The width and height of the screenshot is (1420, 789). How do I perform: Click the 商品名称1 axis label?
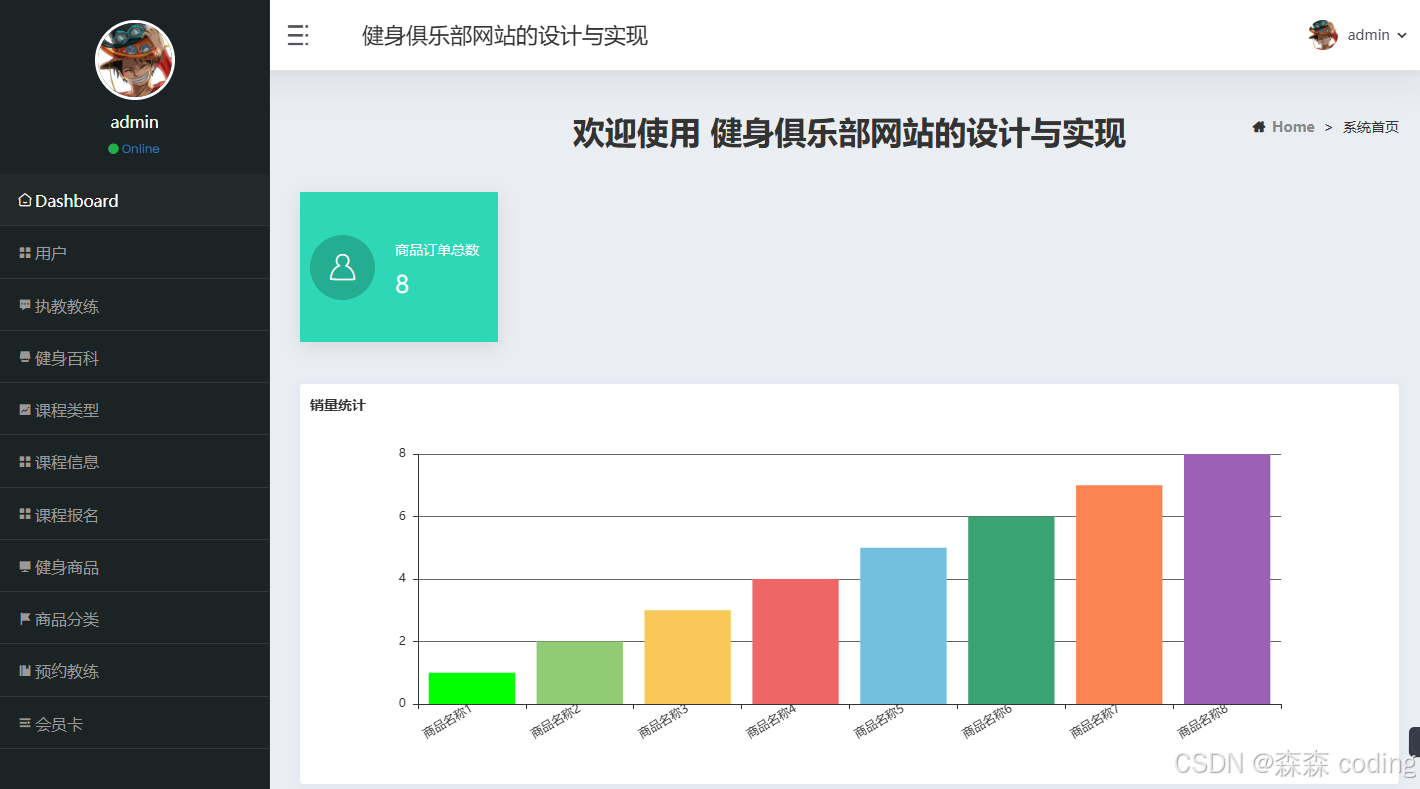point(447,722)
